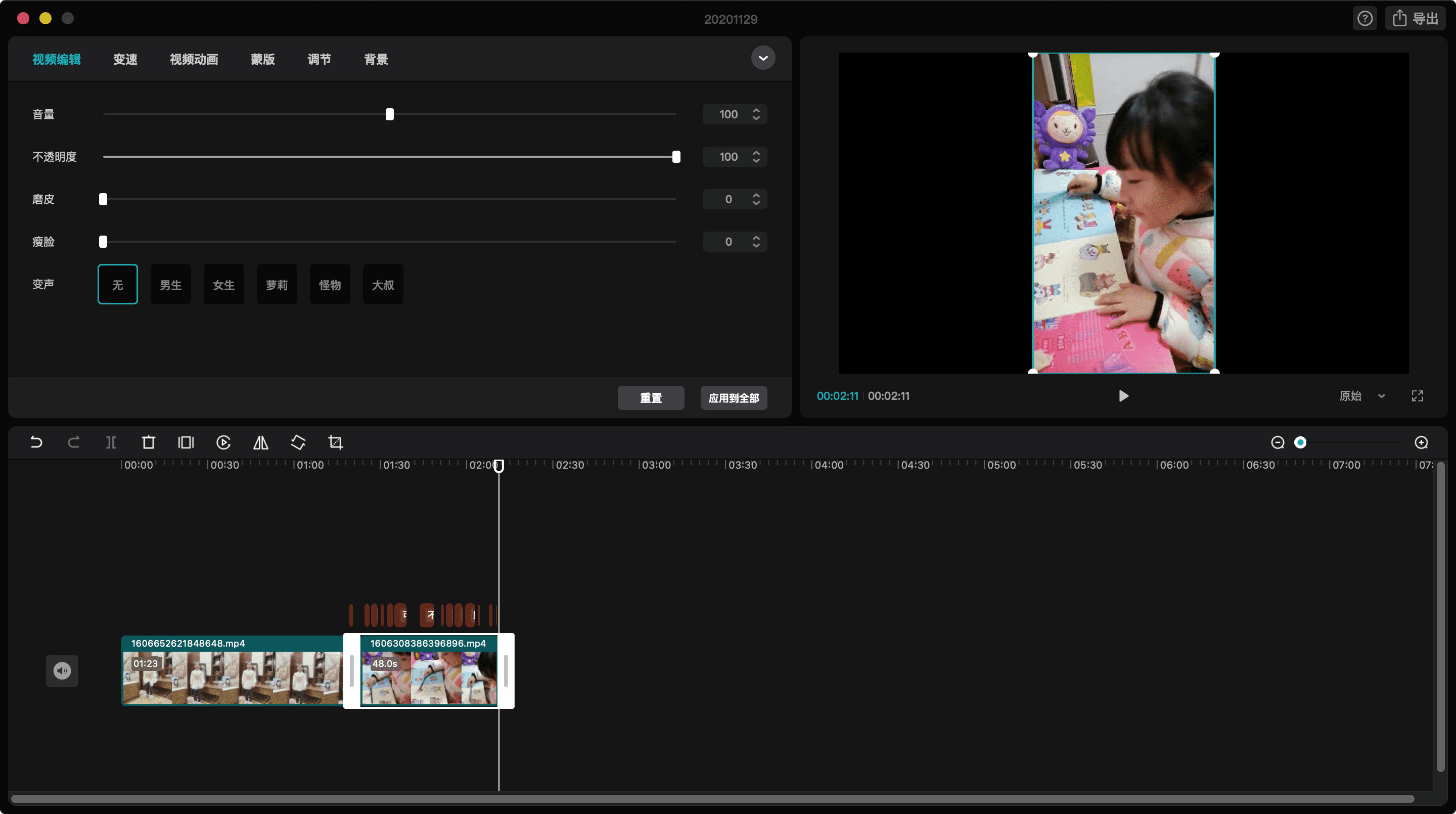Click the 01:00 mark on the timeline ruler

click(310, 465)
